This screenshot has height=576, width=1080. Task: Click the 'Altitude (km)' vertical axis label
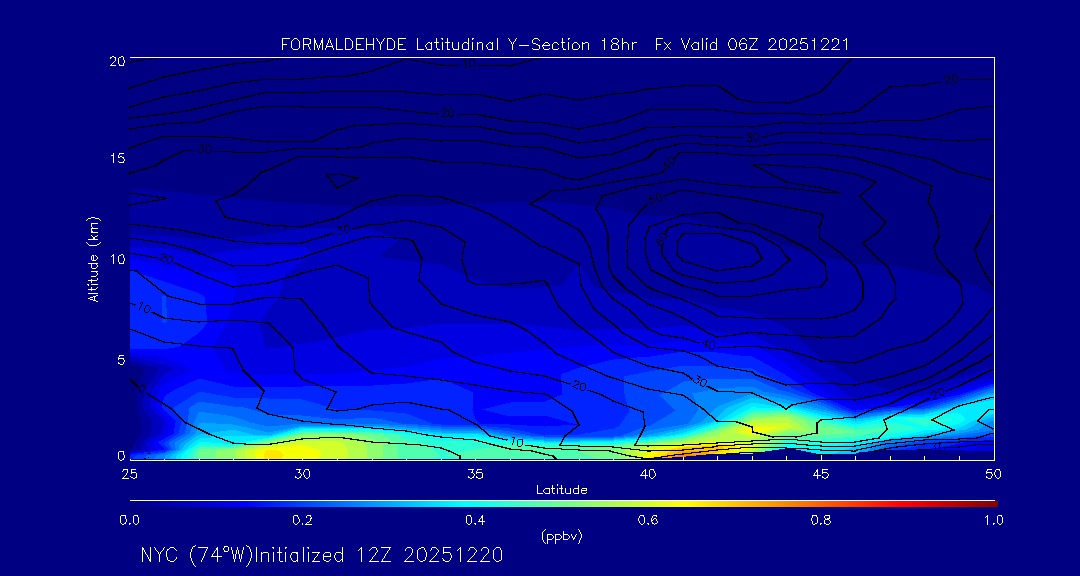(x=94, y=258)
